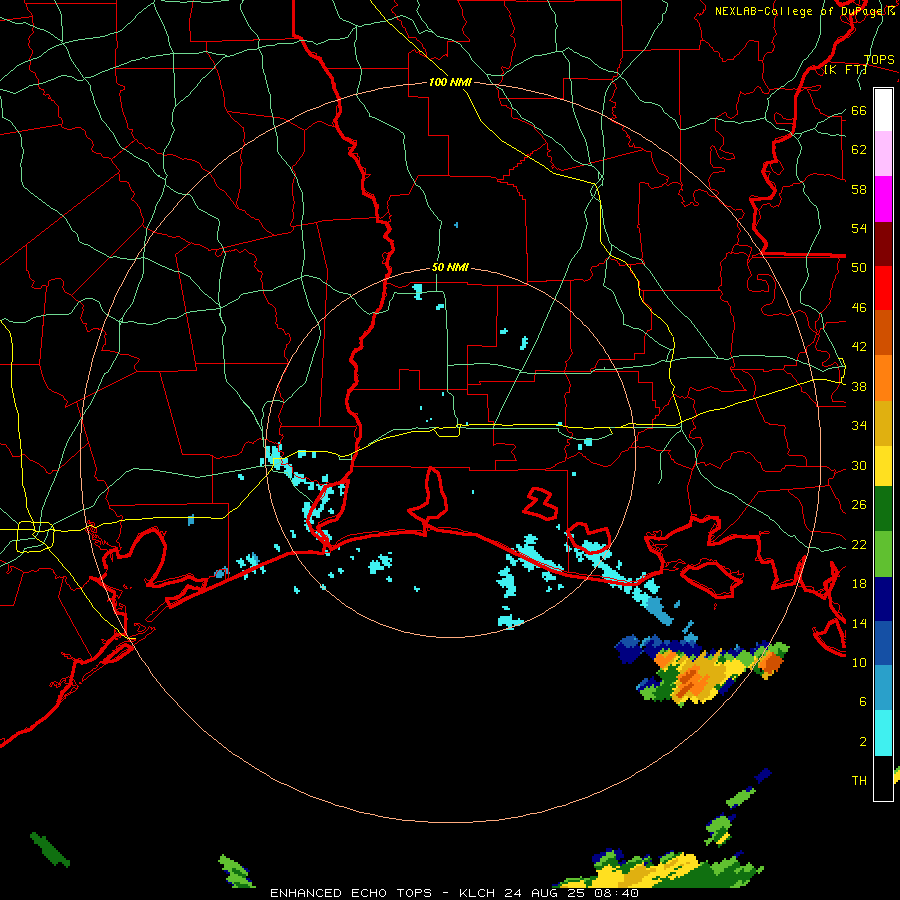The height and width of the screenshot is (900, 900).
Task: Click the 50 NMI range ring label
Action: tap(450, 267)
